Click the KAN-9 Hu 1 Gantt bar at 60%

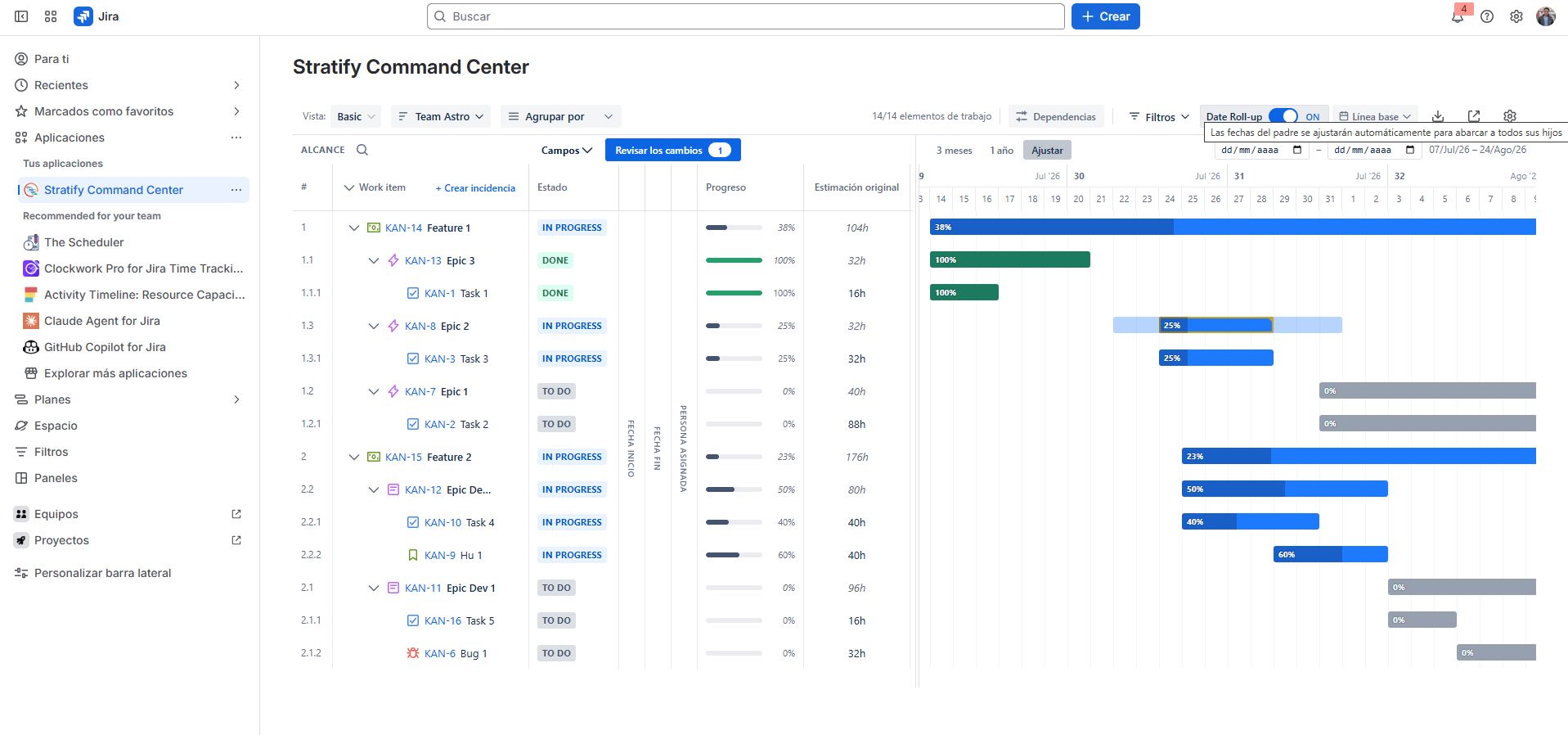click(x=1331, y=554)
